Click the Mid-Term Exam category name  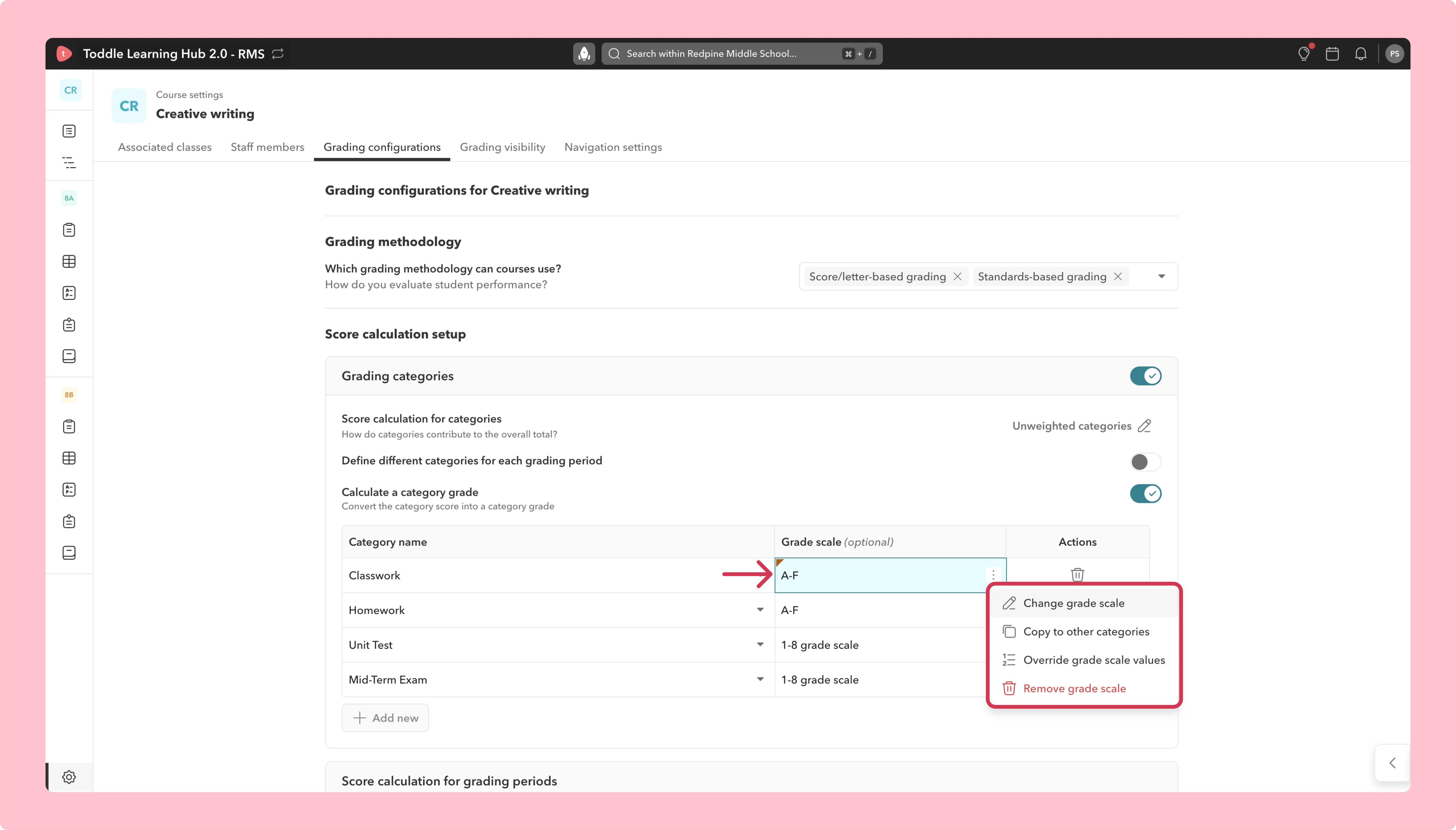pos(388,680)
